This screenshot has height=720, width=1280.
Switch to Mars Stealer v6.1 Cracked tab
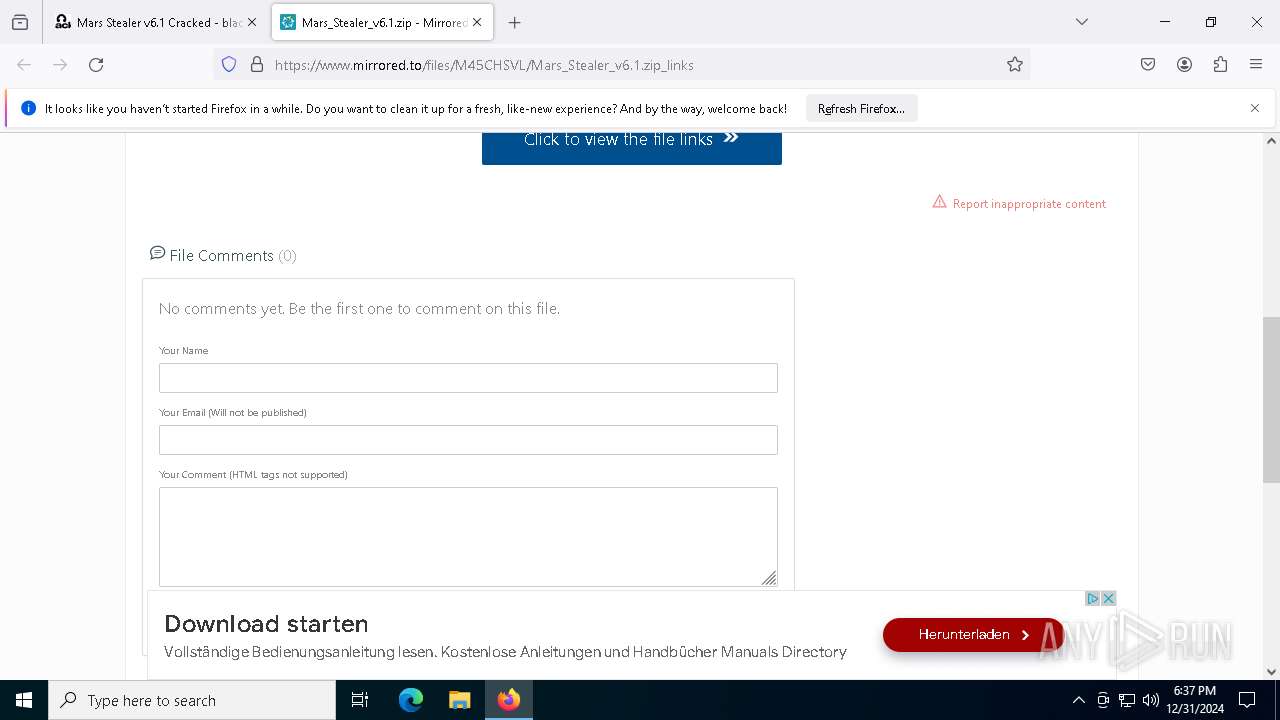click(x=157, y=22)
